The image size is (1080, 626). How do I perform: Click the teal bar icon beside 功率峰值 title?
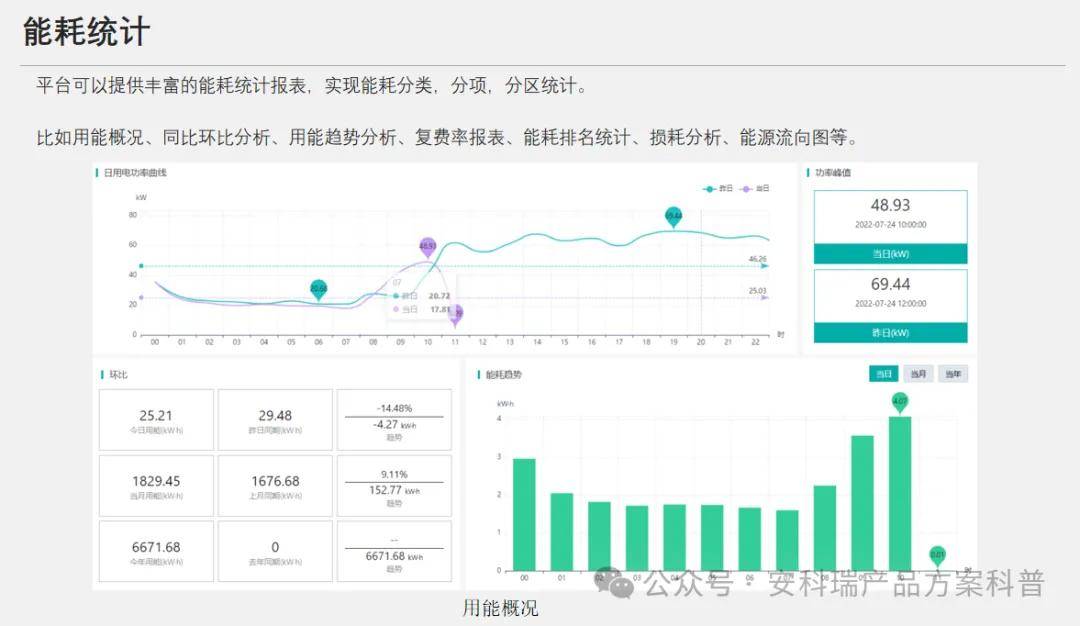[806, 170]
